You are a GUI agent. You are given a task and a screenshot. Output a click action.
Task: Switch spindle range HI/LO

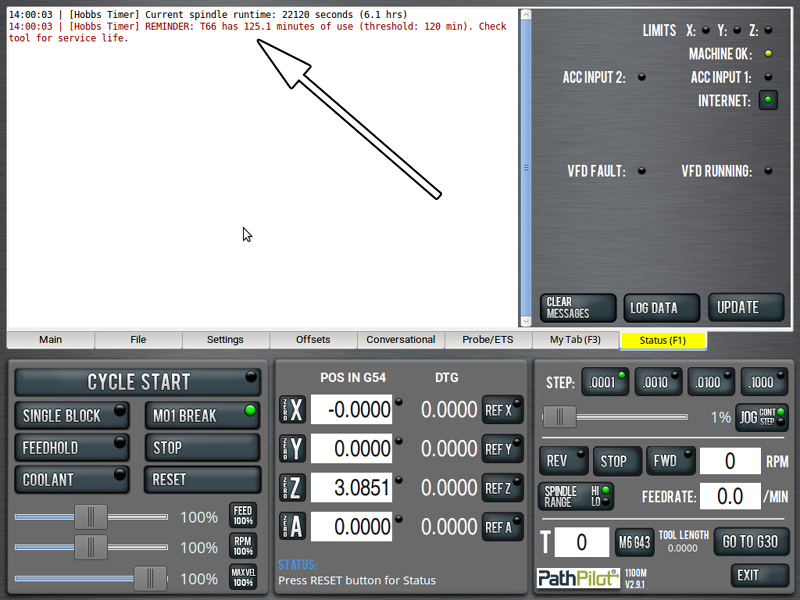point(577,496)
